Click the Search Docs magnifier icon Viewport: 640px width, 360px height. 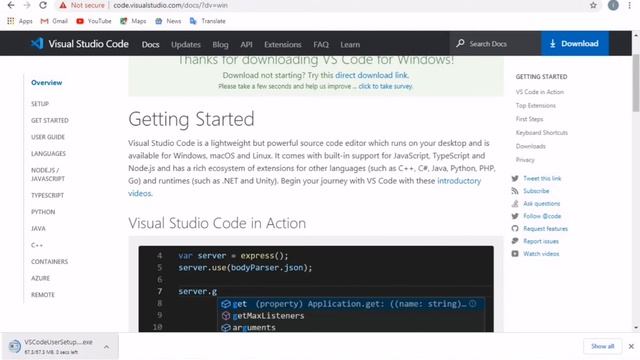[460, 43]
